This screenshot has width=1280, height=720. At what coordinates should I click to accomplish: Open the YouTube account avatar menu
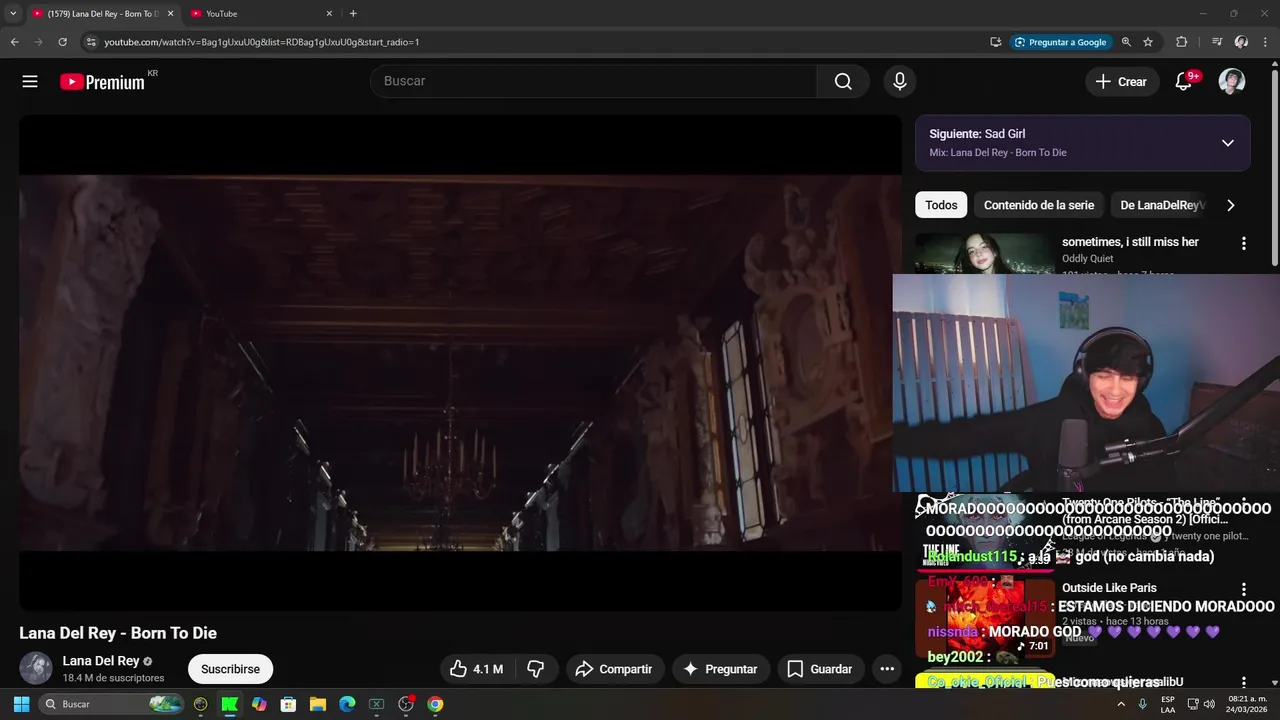pos(1232,82)
